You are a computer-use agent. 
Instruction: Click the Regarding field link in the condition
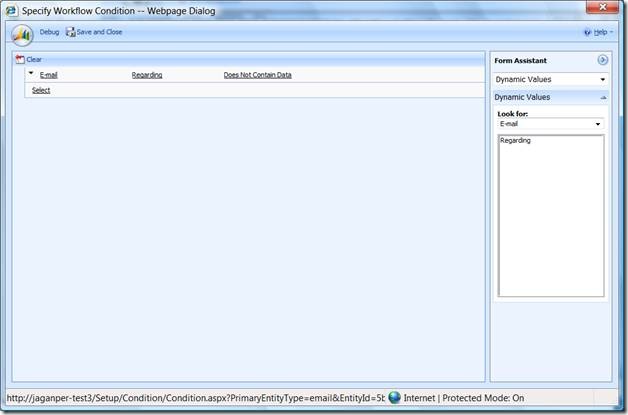(147, 75)
